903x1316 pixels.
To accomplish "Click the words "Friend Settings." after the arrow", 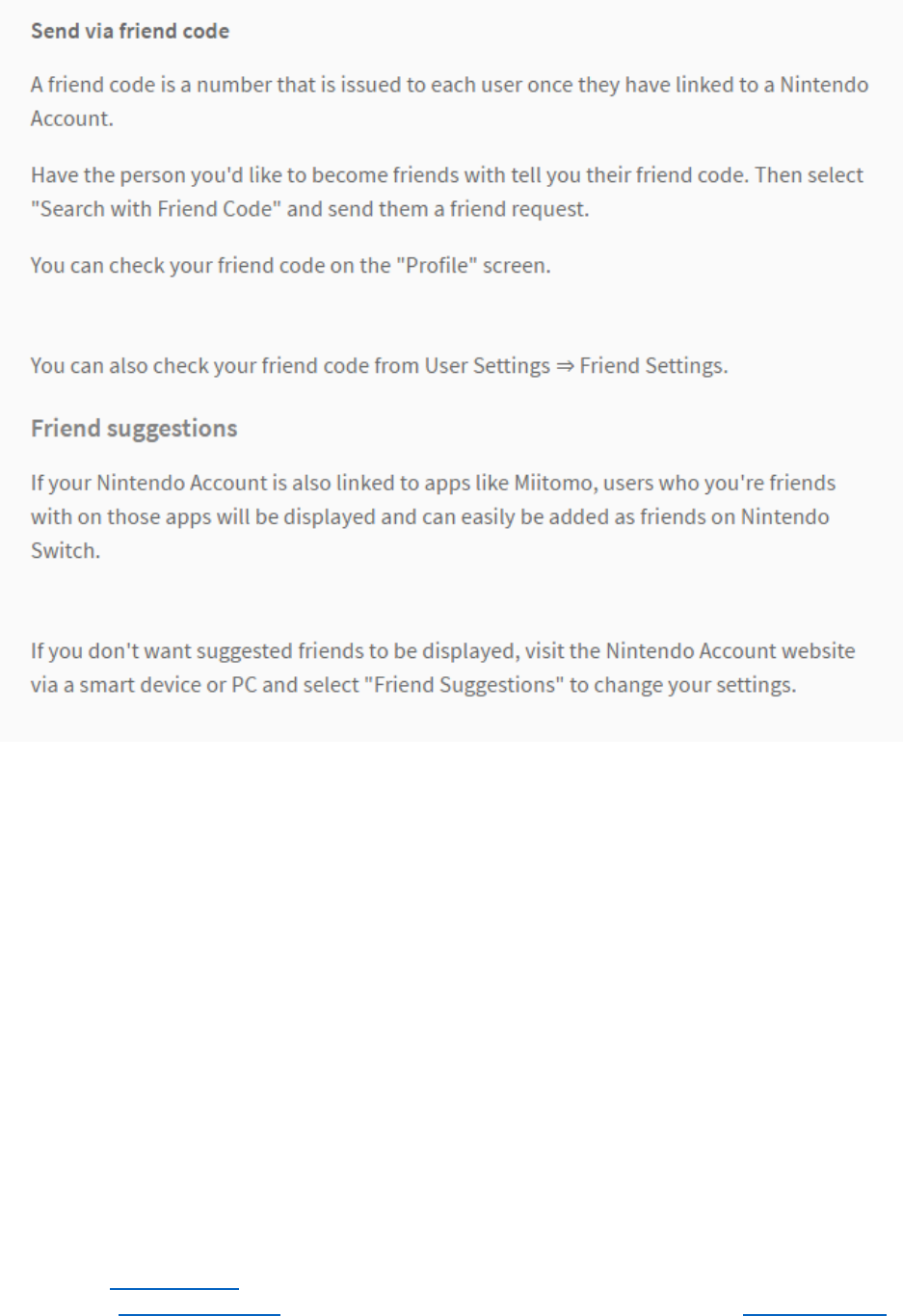I will 653,366.
